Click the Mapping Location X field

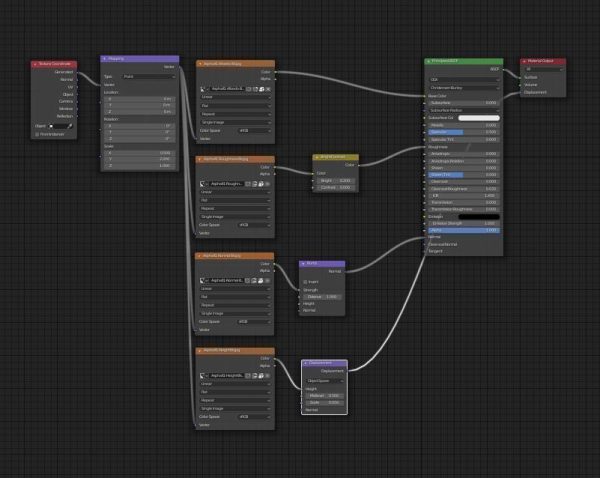click(139, 99)
